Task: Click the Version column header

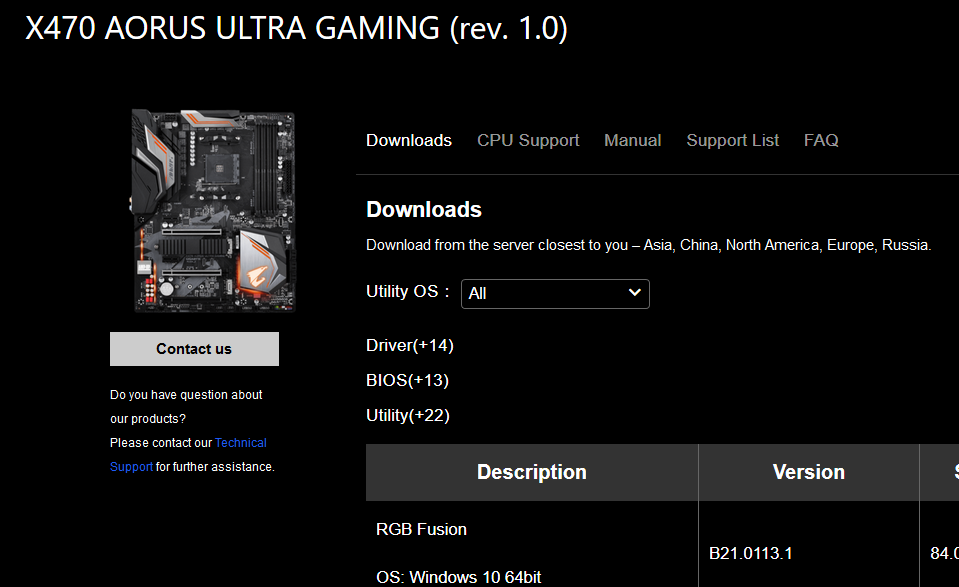Action: tap(809, 472)
